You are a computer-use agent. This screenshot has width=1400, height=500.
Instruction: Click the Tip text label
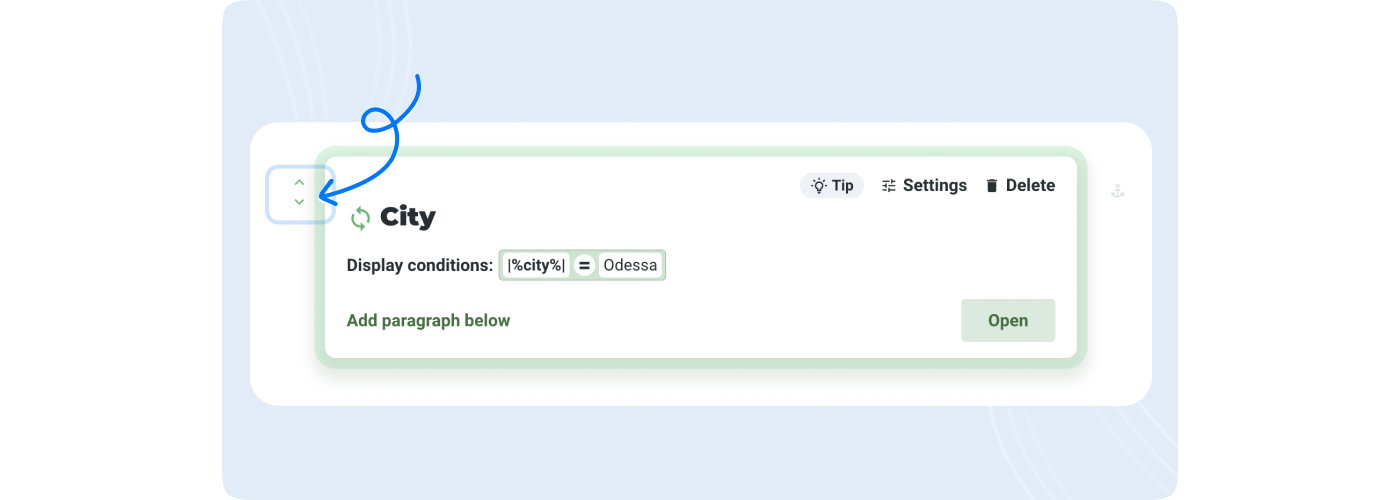842,185
